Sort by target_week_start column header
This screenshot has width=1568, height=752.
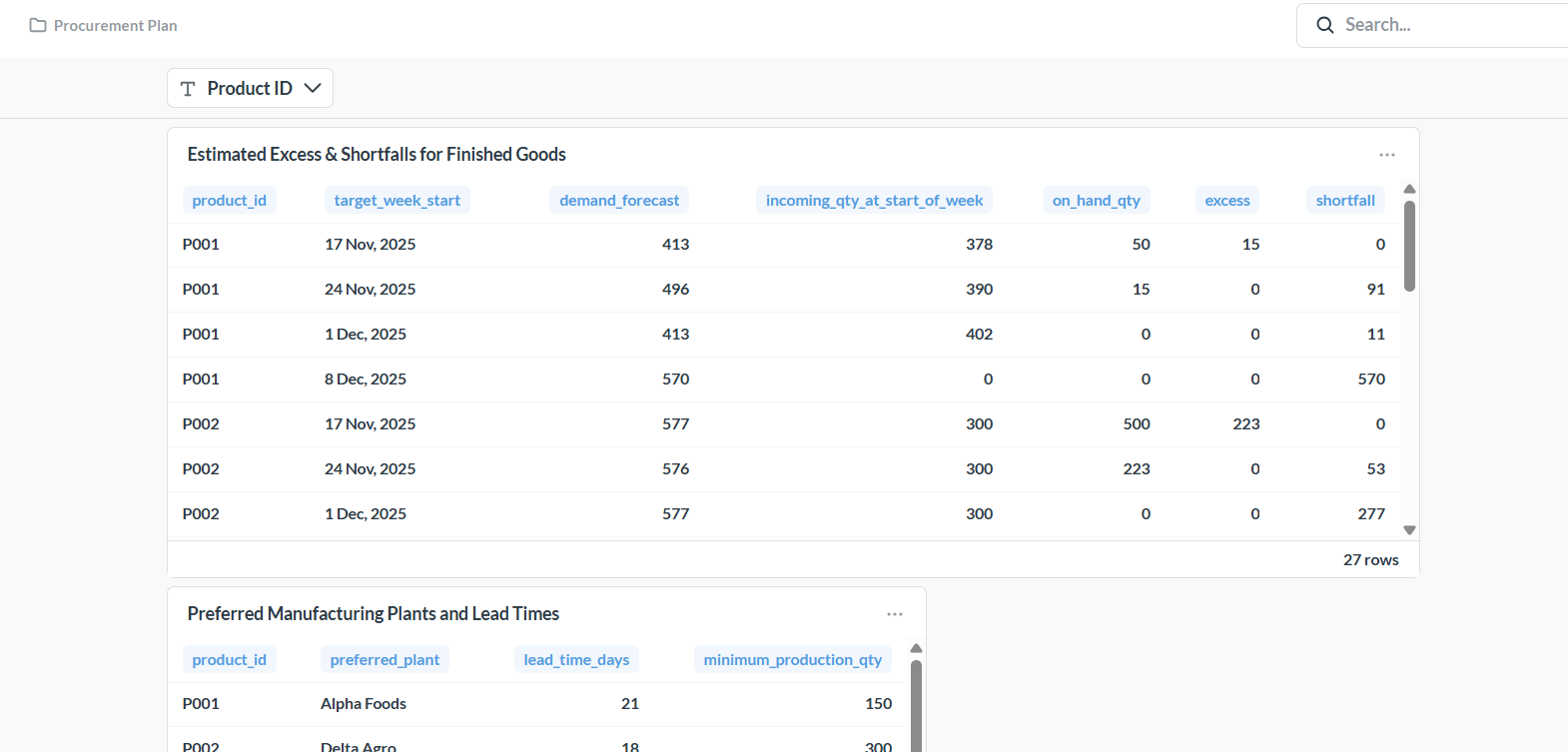tap(397, 200)
